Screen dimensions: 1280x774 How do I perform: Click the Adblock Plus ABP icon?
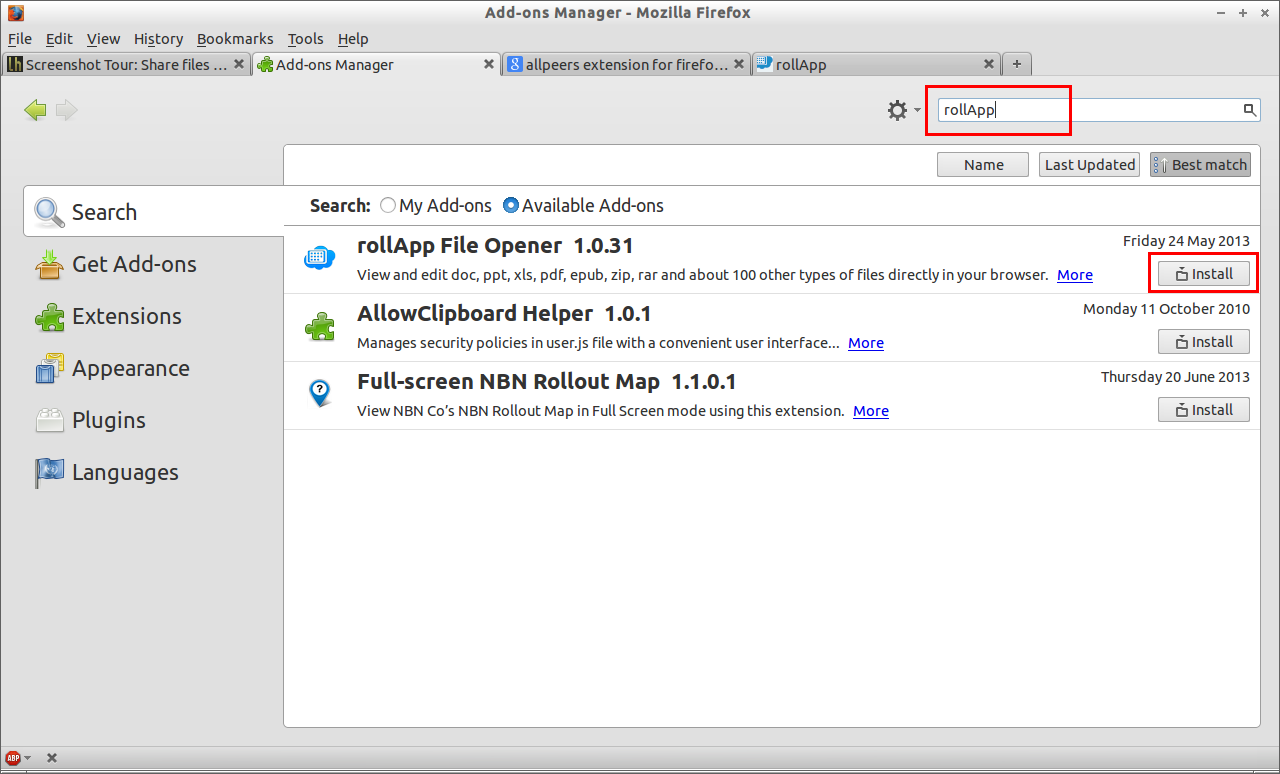[x=13, y=758]
